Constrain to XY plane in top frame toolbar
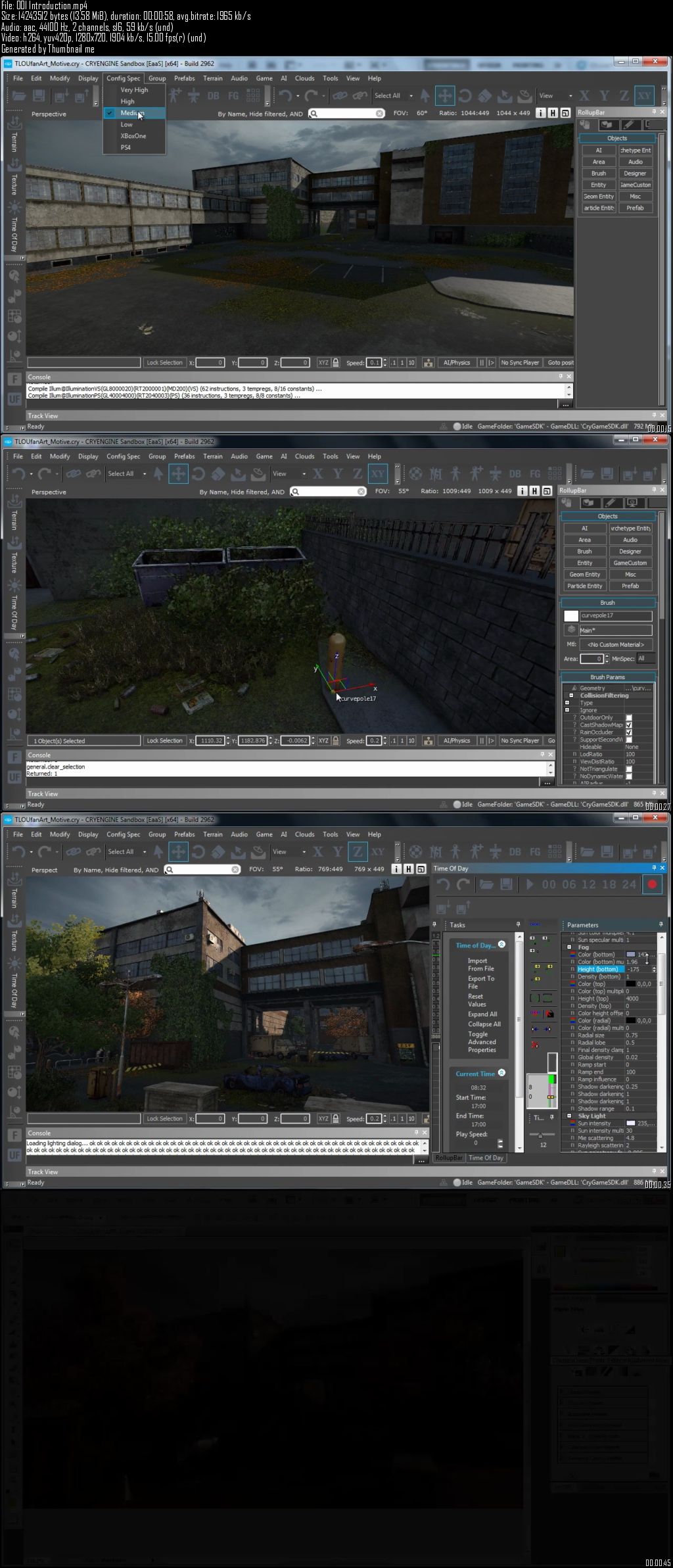This screenshot has height=1568, width=673. 645,96
